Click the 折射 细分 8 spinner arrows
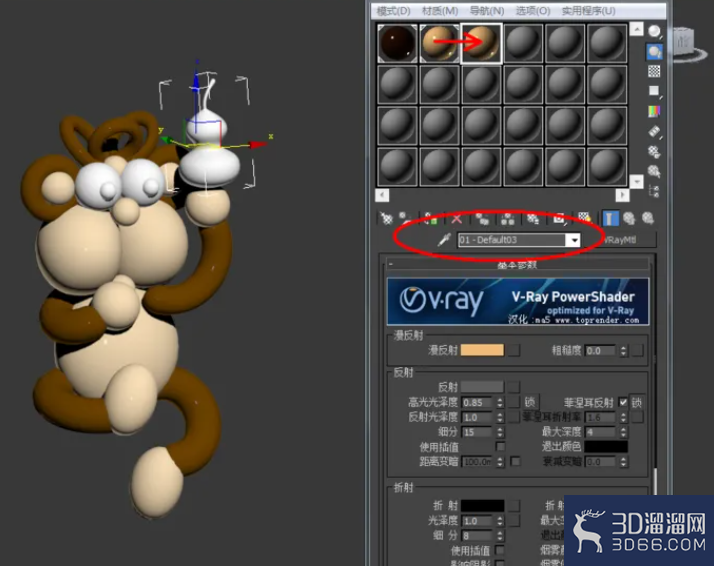The image size is (714, 566). pyautogui.click(x=500, y=535)
